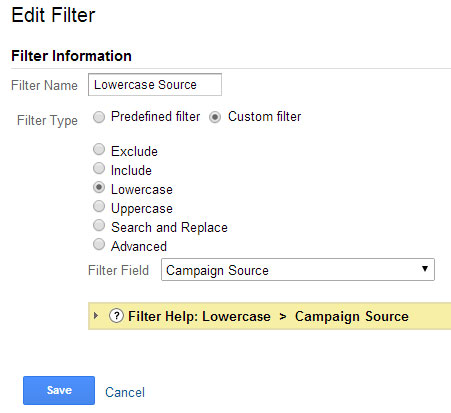Click the Advanced label text
Viewport: 451px width, 413px height.
coord(139,246)
